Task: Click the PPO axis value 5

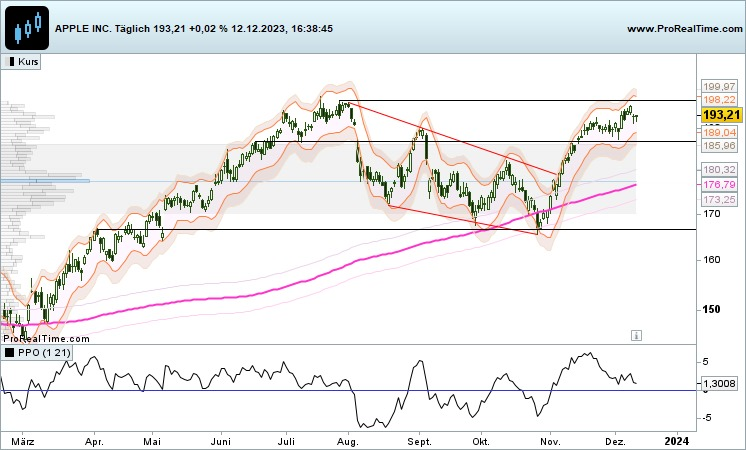Action: click(706, 362)
